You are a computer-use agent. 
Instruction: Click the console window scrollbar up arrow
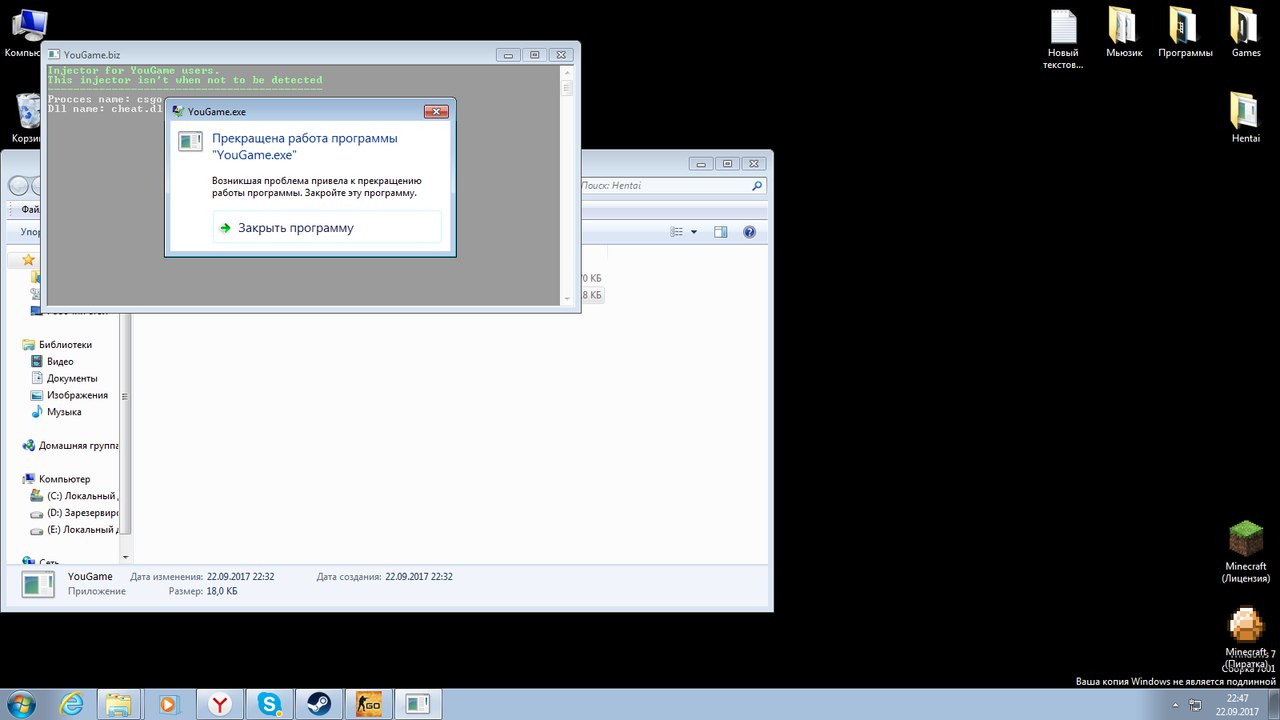(x=567, y=72)
